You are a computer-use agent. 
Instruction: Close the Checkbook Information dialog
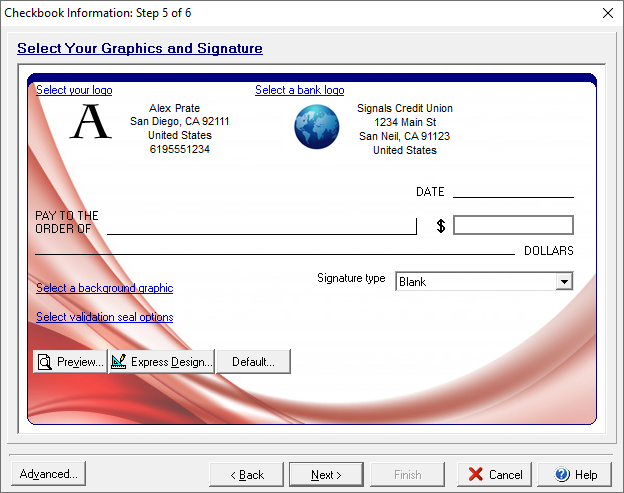(x=608, y=13)
